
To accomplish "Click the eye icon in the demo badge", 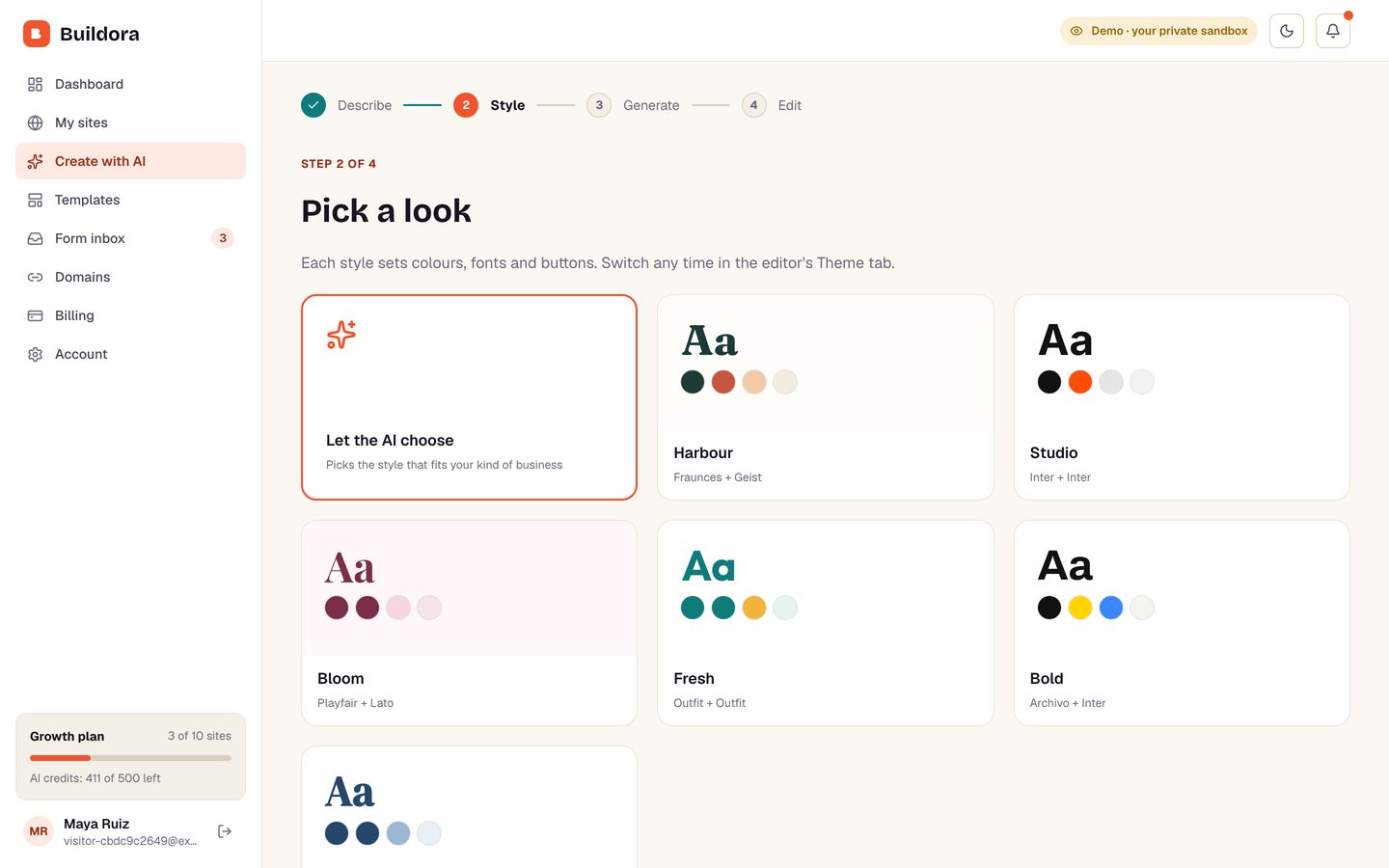I will point(1076,31).
